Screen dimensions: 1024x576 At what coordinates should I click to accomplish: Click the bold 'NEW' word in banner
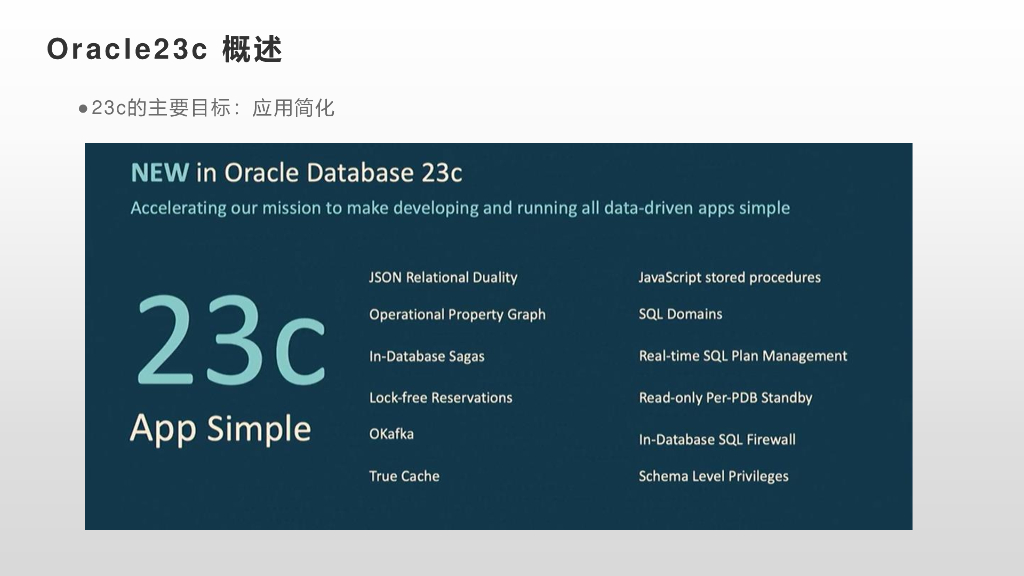click(159, 173)
